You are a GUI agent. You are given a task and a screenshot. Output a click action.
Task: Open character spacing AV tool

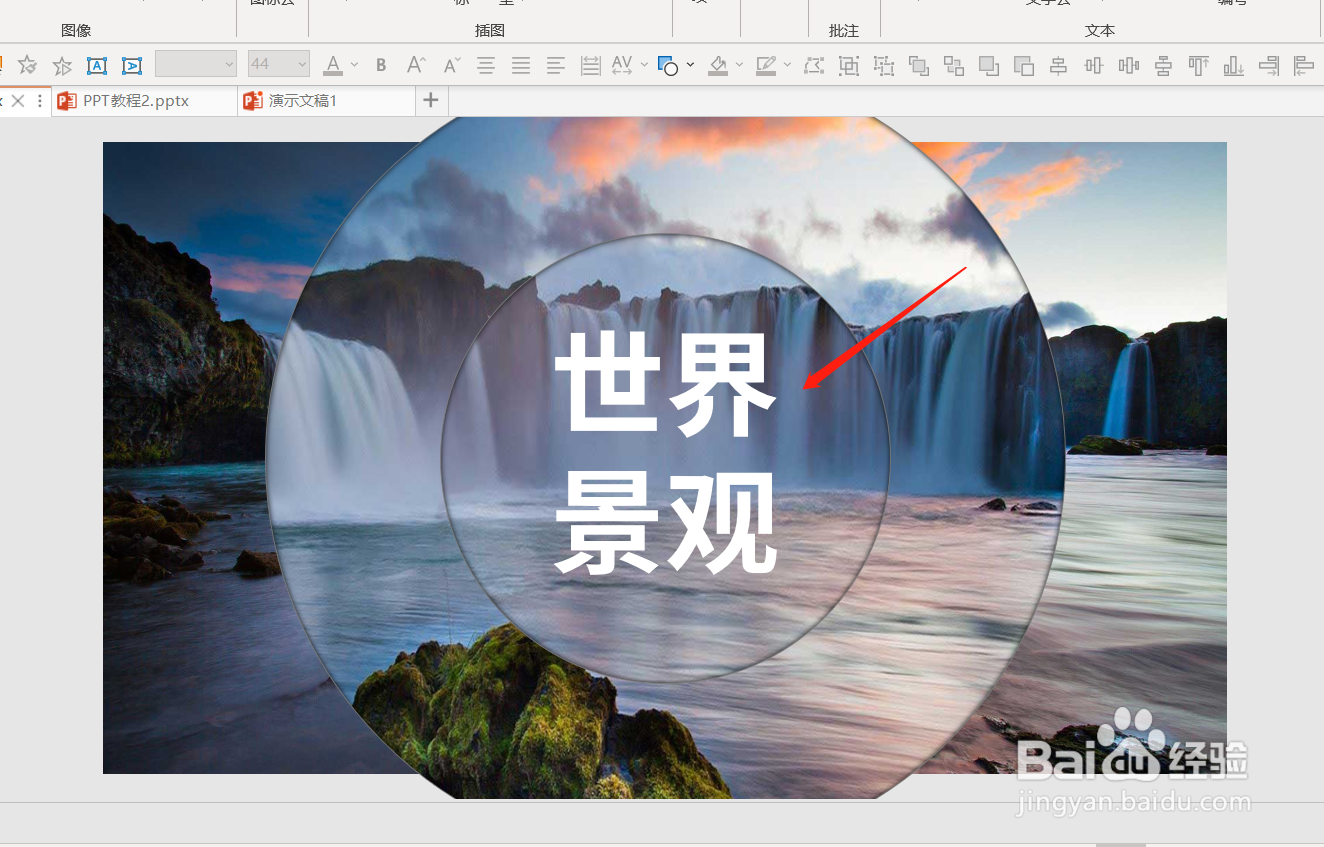point(622,65)
